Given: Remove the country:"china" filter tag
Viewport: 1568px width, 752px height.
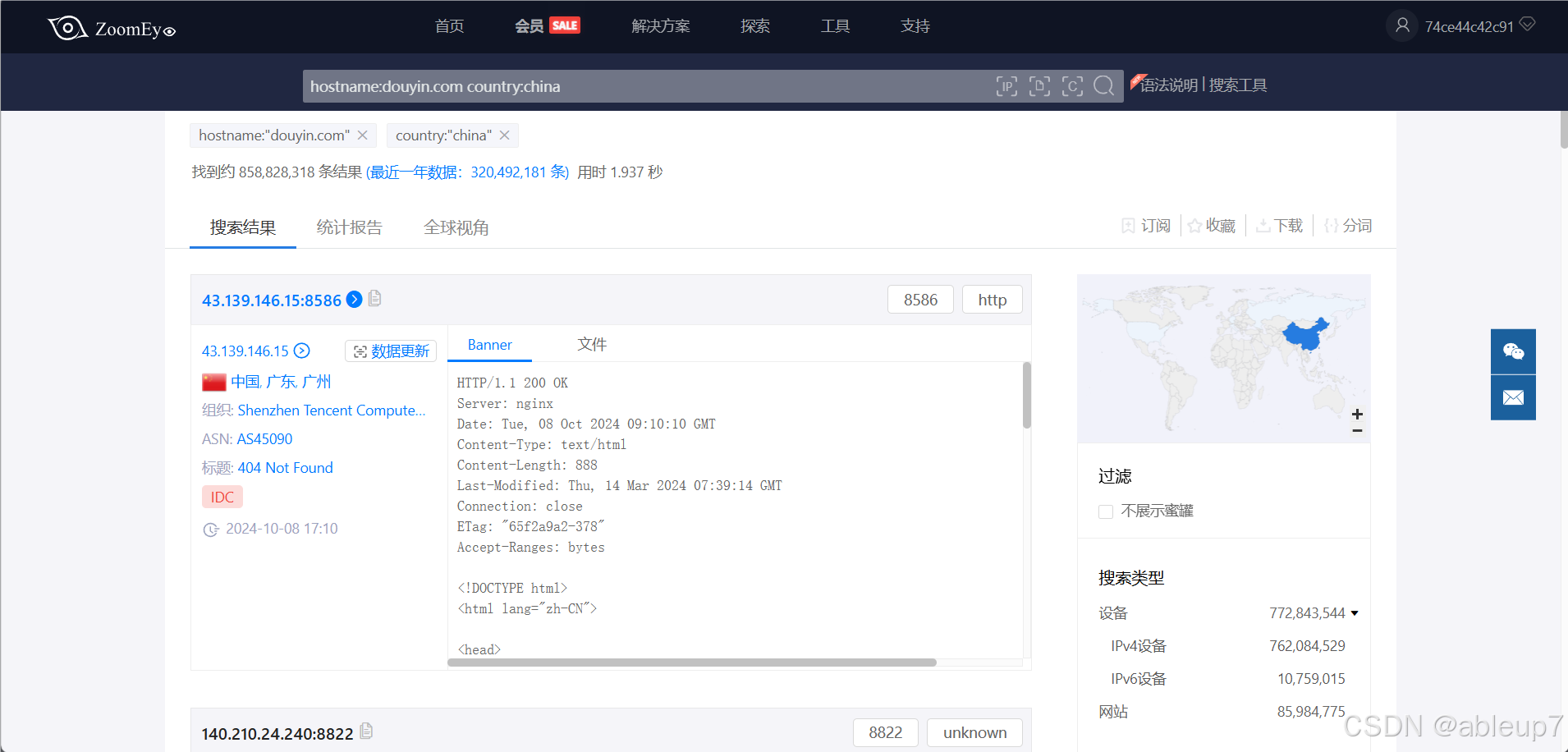Looking at the screenshot, I should 504,135.
